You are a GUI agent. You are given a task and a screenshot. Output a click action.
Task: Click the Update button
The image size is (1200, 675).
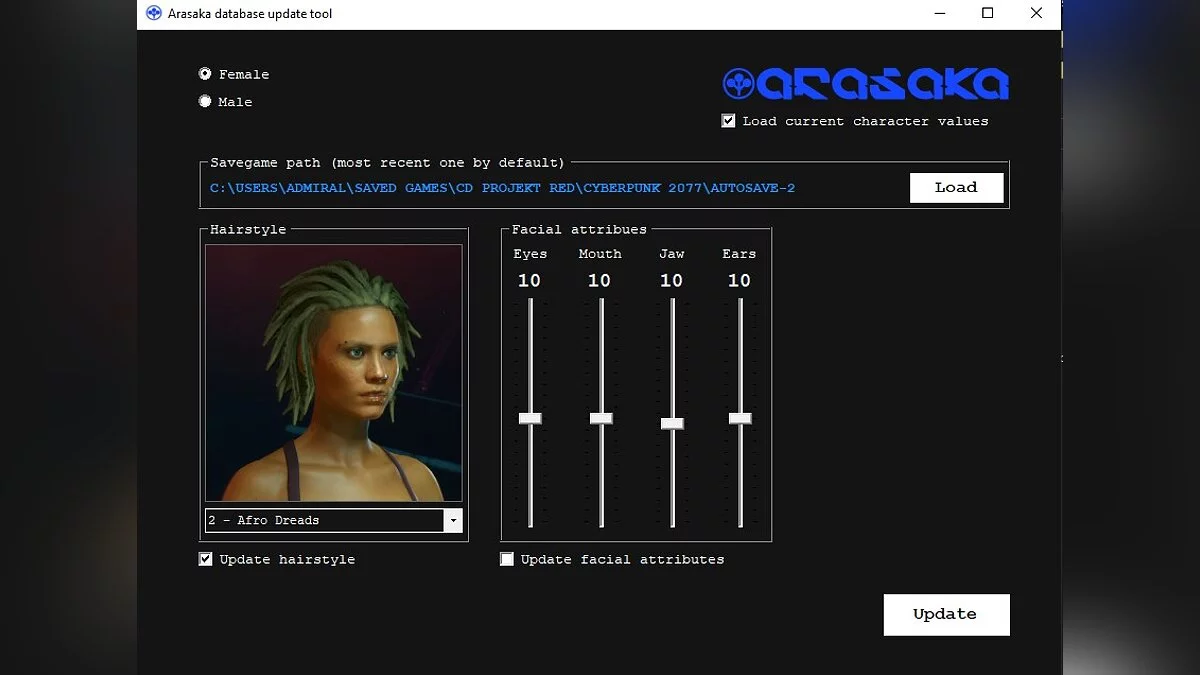pyautogui.click(x=946, y=615)
